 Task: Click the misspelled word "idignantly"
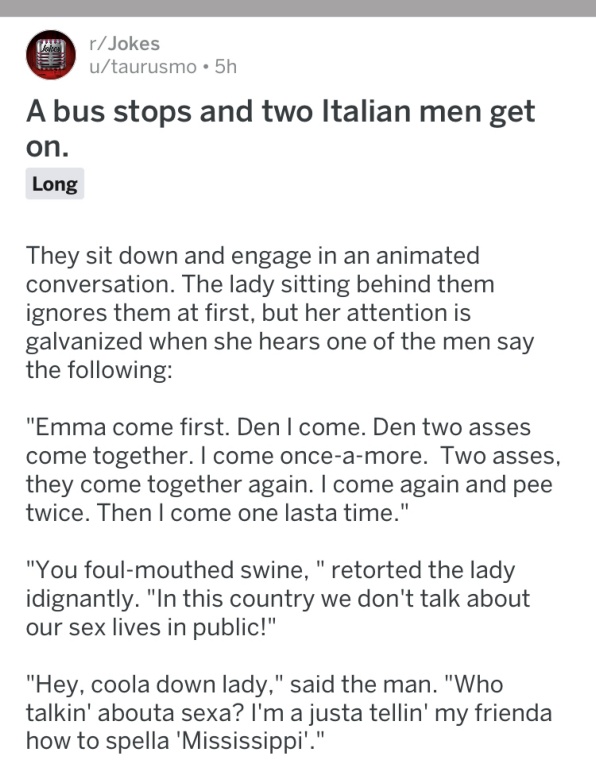click(x=79, y=599)
